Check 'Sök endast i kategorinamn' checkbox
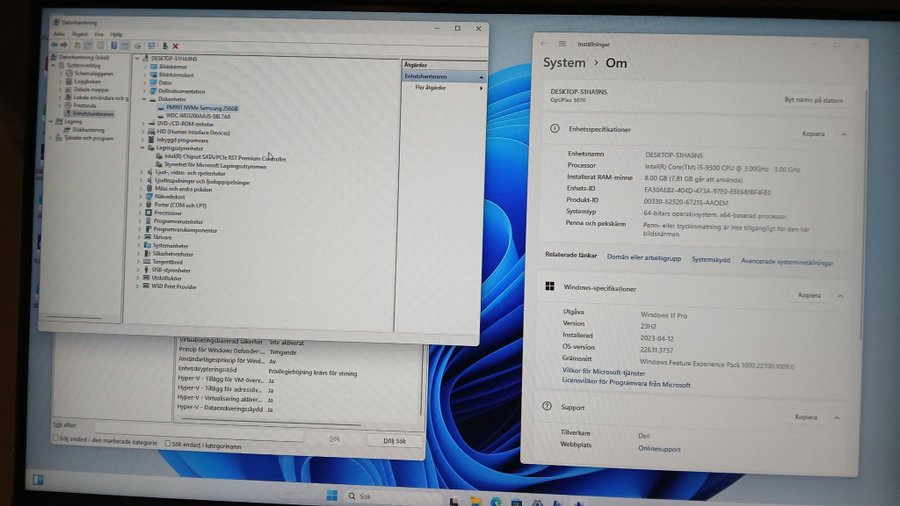Screen dimensions: 900x506 tap(165, 444)
